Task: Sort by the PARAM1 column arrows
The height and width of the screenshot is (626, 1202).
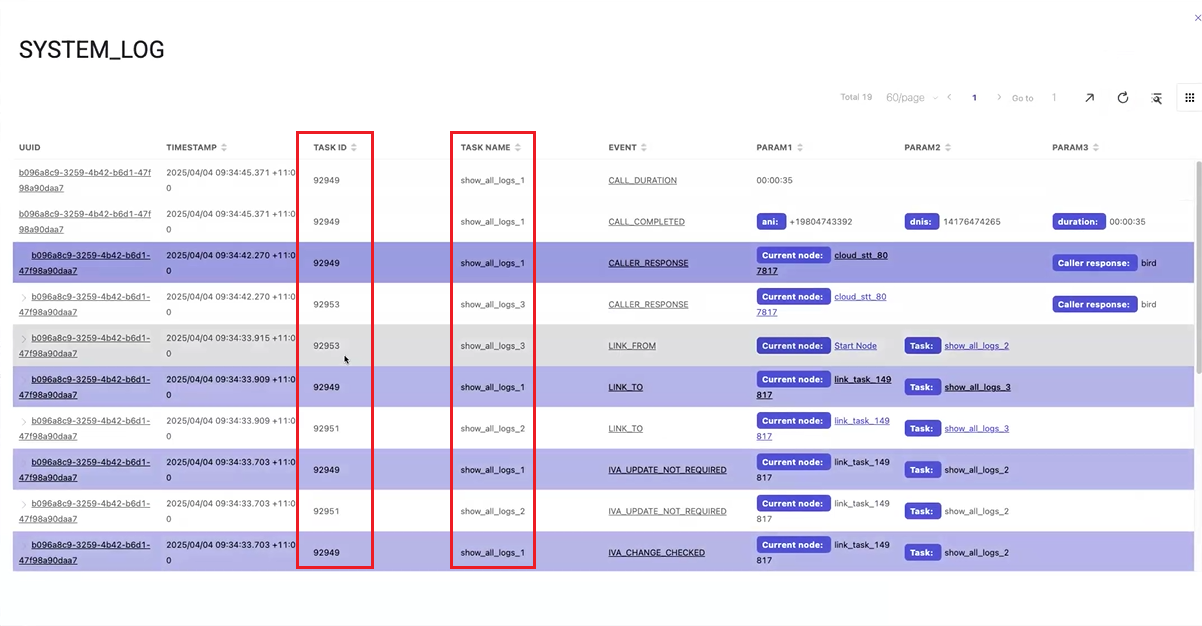Action: (800, 147)
